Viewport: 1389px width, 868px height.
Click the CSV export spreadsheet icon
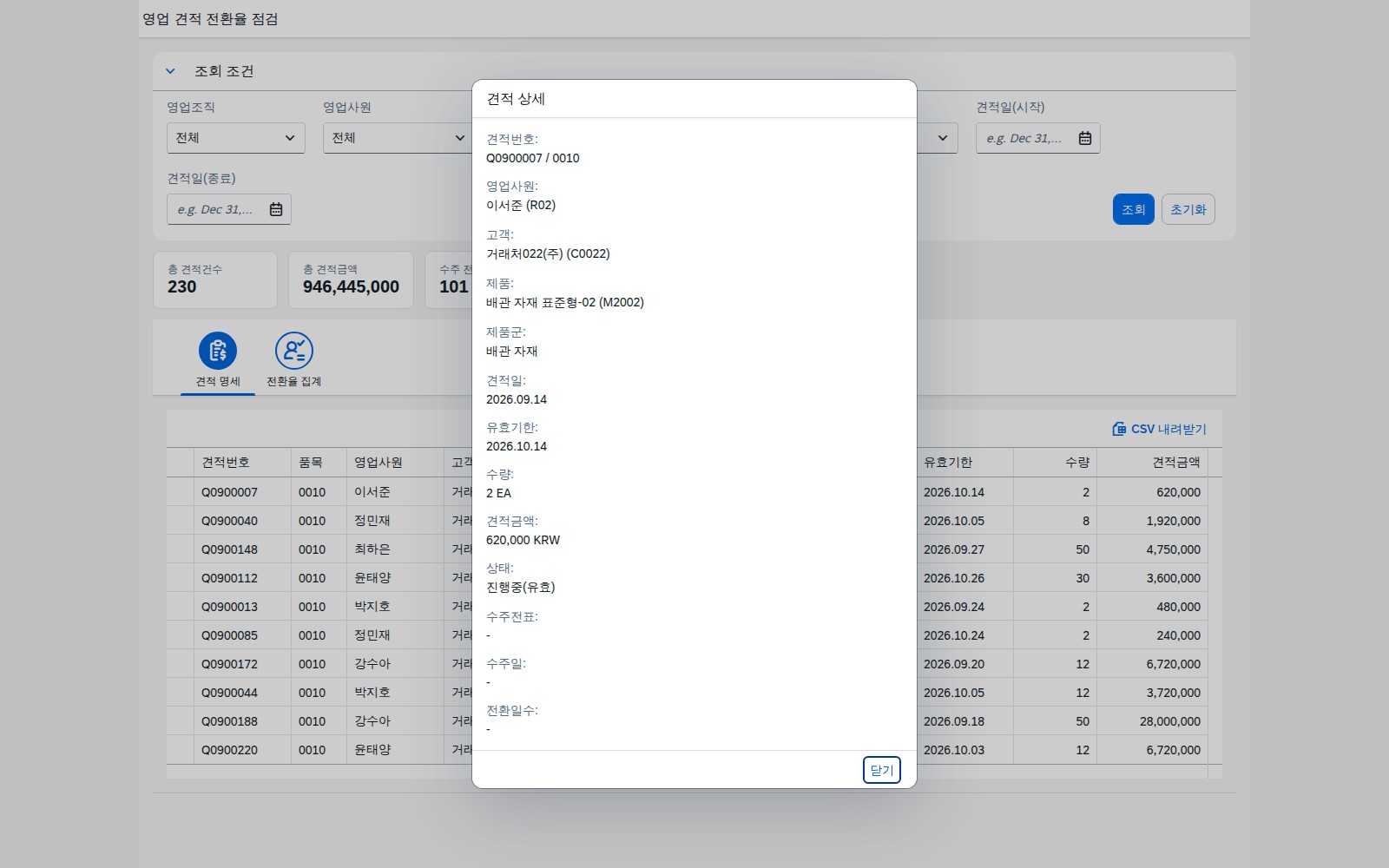(x=1119, y=429)
